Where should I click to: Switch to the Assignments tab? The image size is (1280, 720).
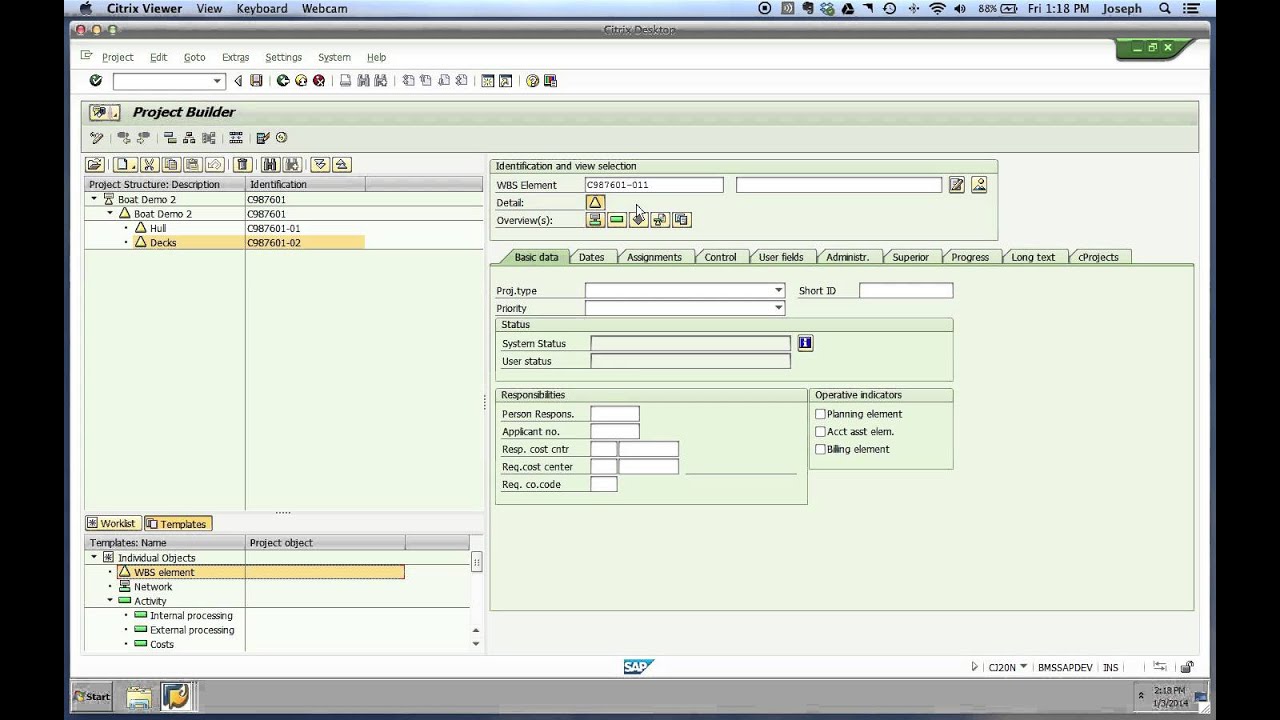[654, 257]
